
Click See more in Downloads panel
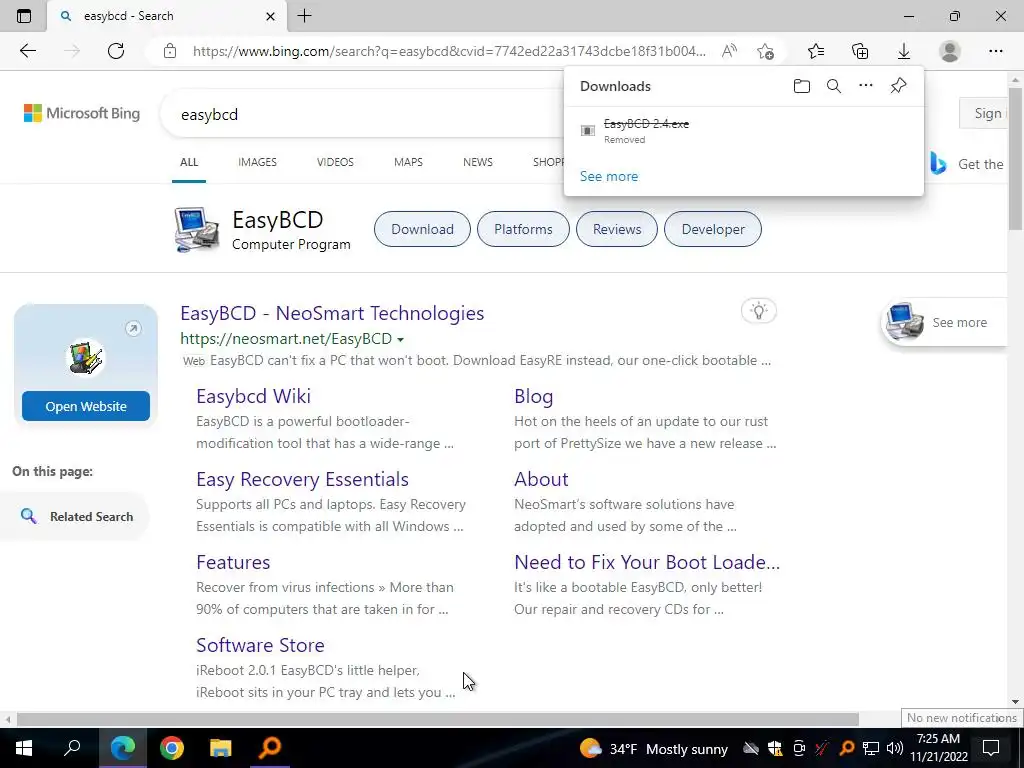[x=609, y=176]
